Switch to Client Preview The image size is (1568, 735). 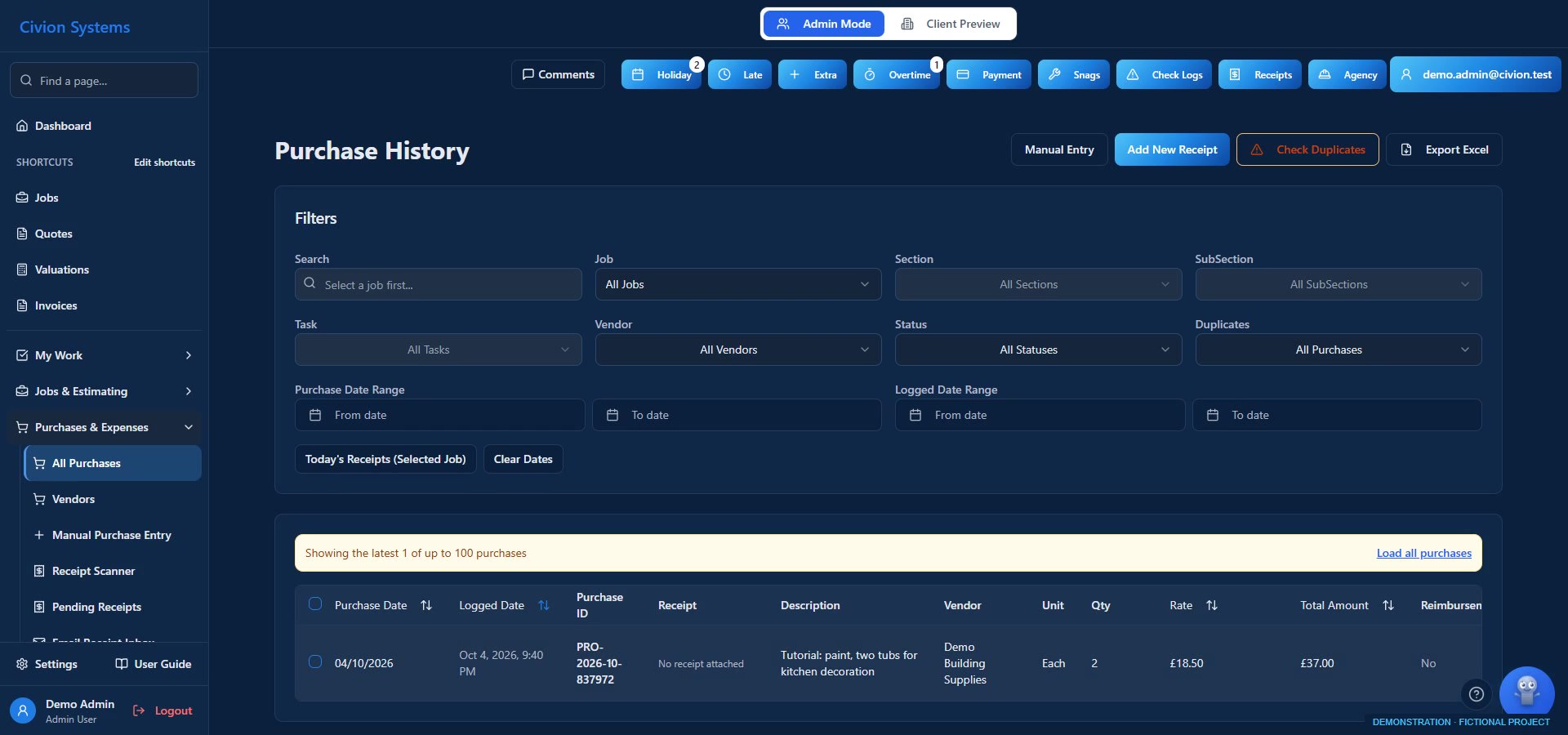pyautogui.click(x=951, y=24)
